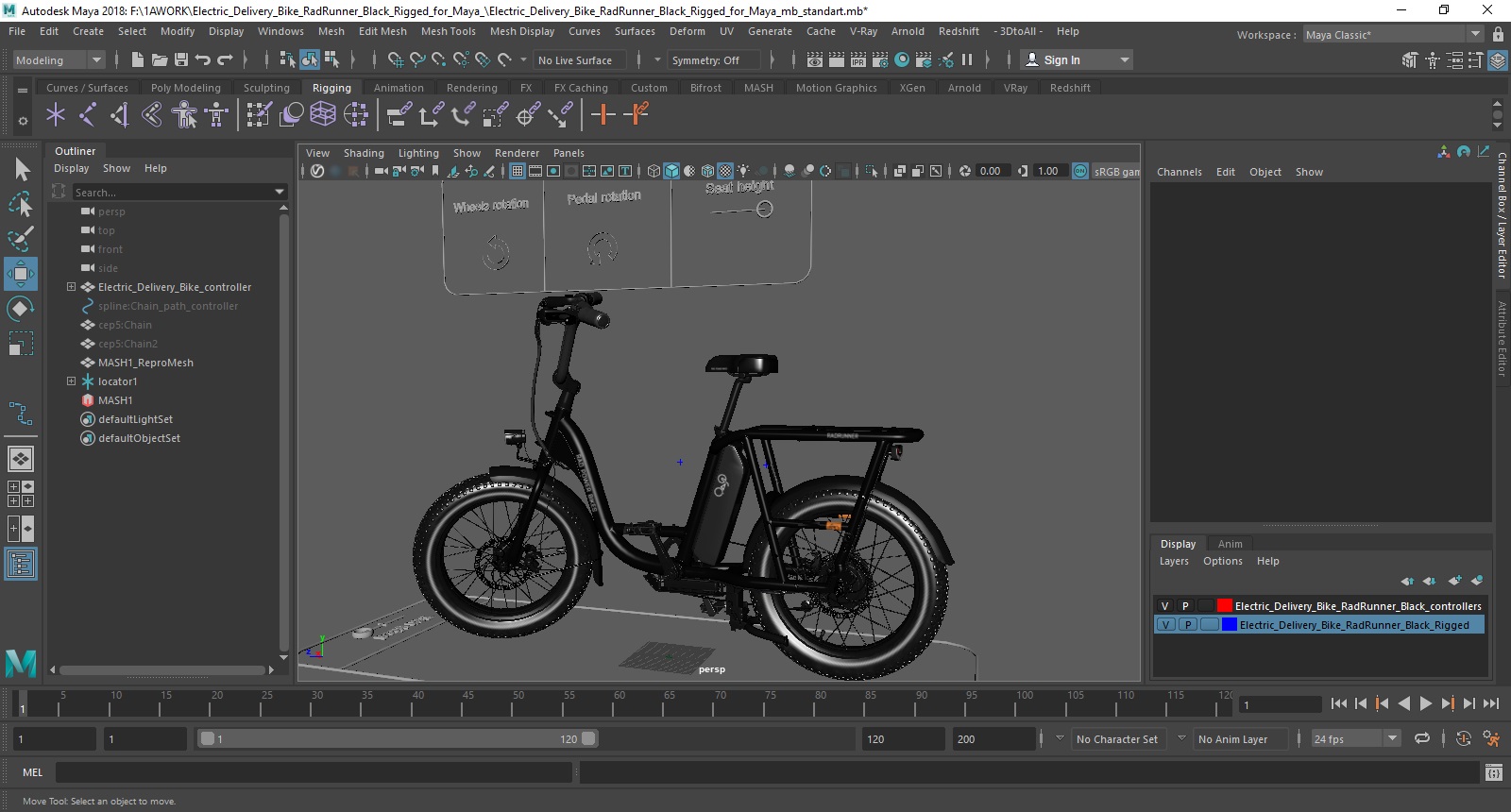Click the Create lattice shelf icon
Viewport: 1511px width, 812px height.
click(x=323, y=115)
